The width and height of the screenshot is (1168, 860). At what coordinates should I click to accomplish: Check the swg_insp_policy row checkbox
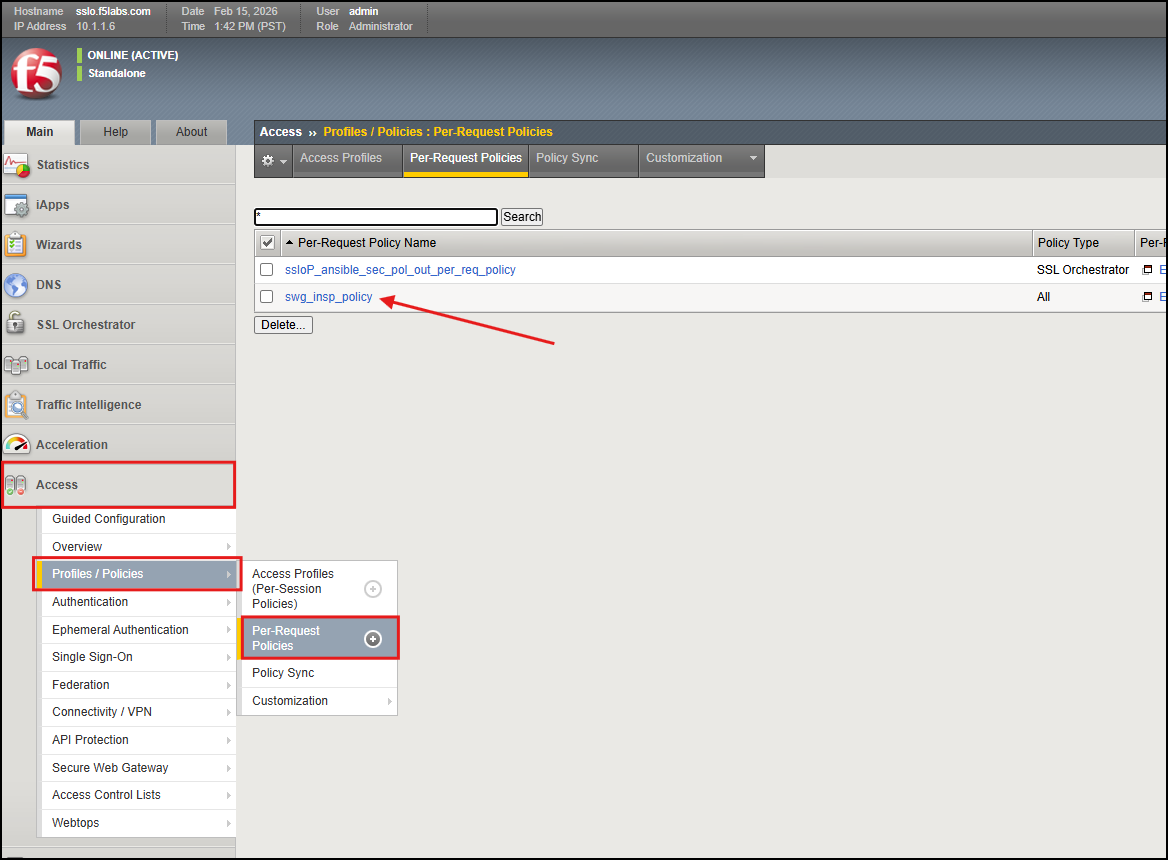(267, 296)
